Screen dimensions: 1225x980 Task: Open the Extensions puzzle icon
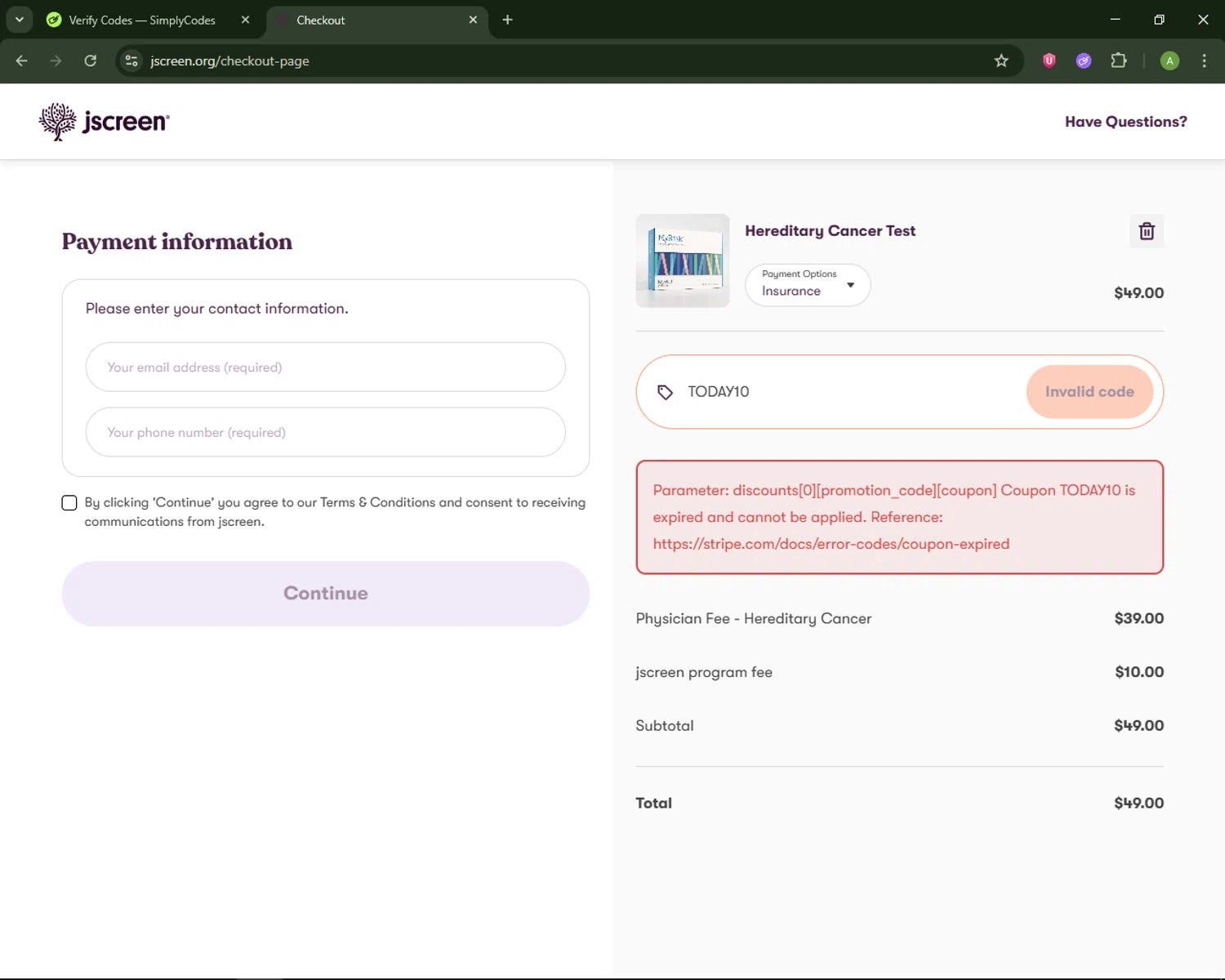point(1119,60)
